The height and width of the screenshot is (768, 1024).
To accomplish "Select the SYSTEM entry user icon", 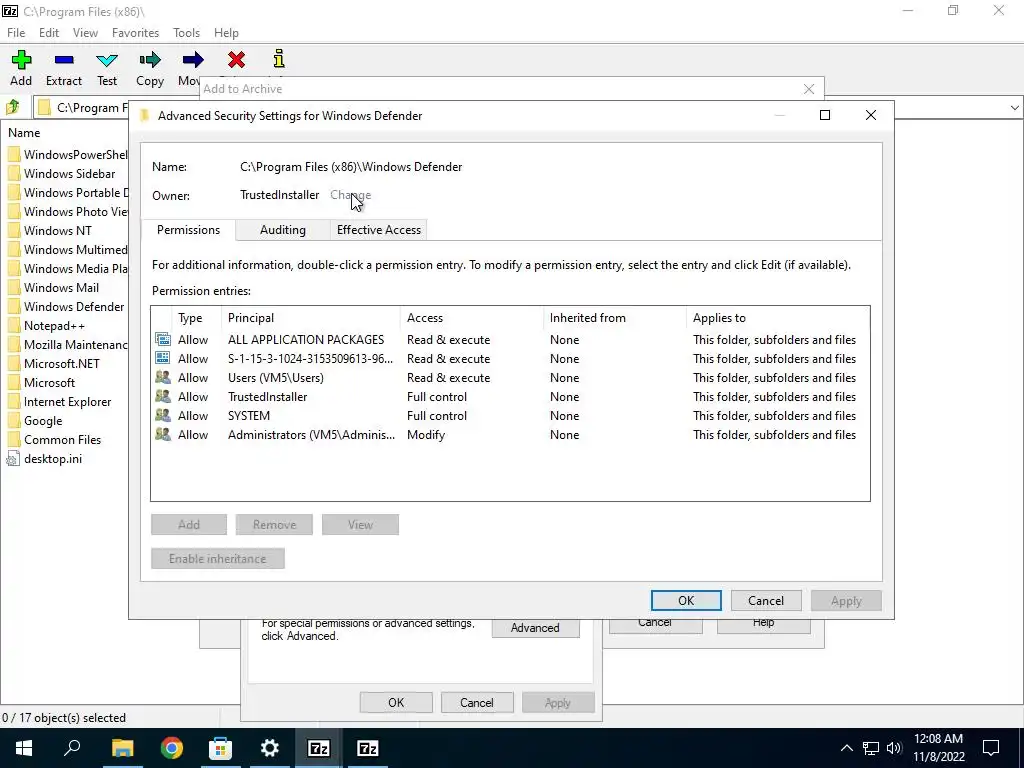I will pos(163,415).
